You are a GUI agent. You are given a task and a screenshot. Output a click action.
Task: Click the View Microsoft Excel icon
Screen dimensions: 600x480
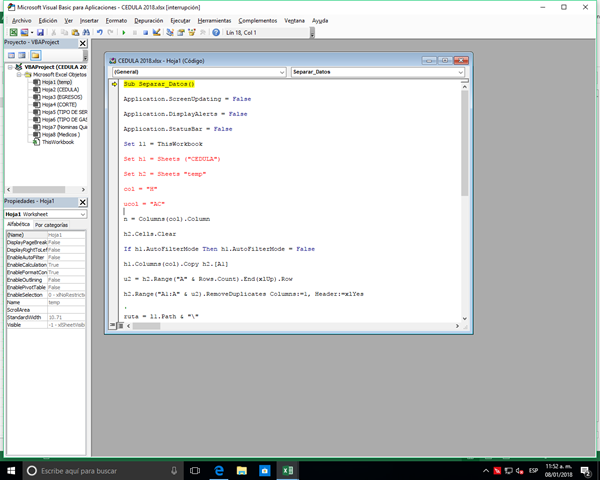pyautogui.click(x=11, y=32)
